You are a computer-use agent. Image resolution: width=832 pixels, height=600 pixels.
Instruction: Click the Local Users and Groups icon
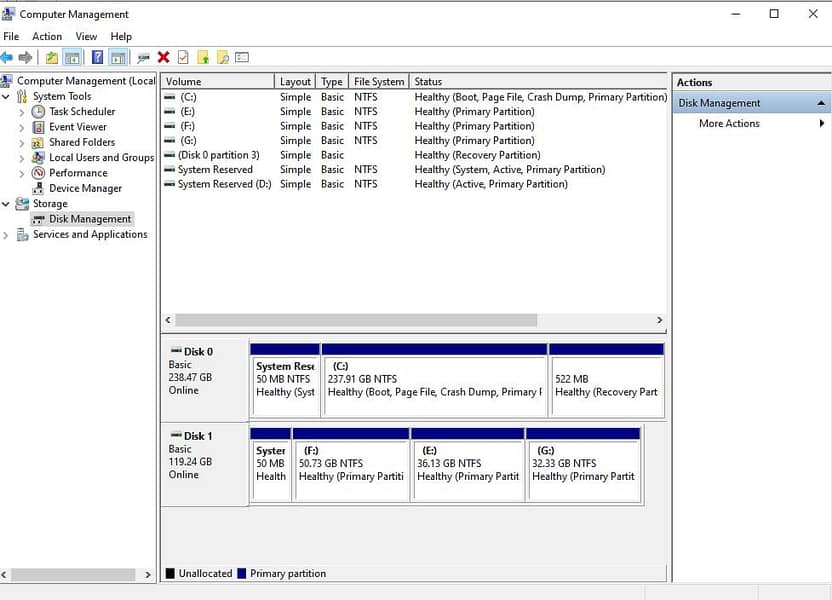tap(38, 158)
